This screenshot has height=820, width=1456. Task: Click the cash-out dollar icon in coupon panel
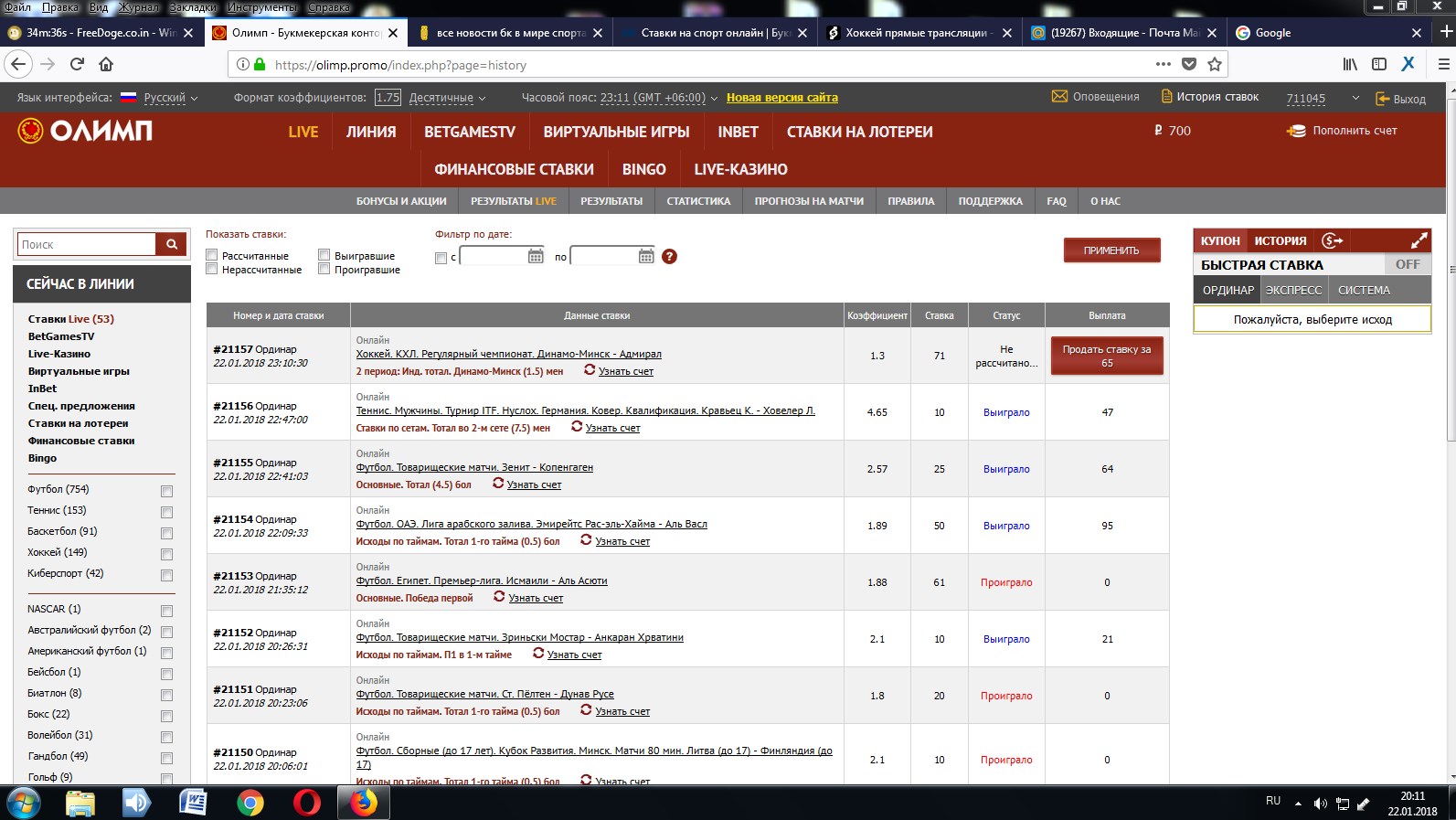(1332, 240)
